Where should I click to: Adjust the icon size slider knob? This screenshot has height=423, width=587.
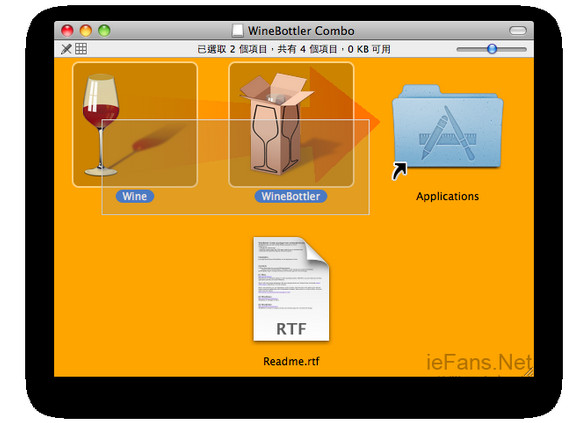point(492,49)
